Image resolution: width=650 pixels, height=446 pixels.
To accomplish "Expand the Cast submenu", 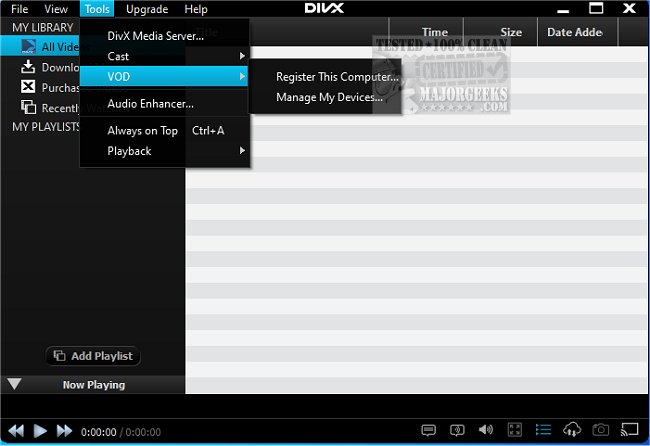I will point(165,56).
